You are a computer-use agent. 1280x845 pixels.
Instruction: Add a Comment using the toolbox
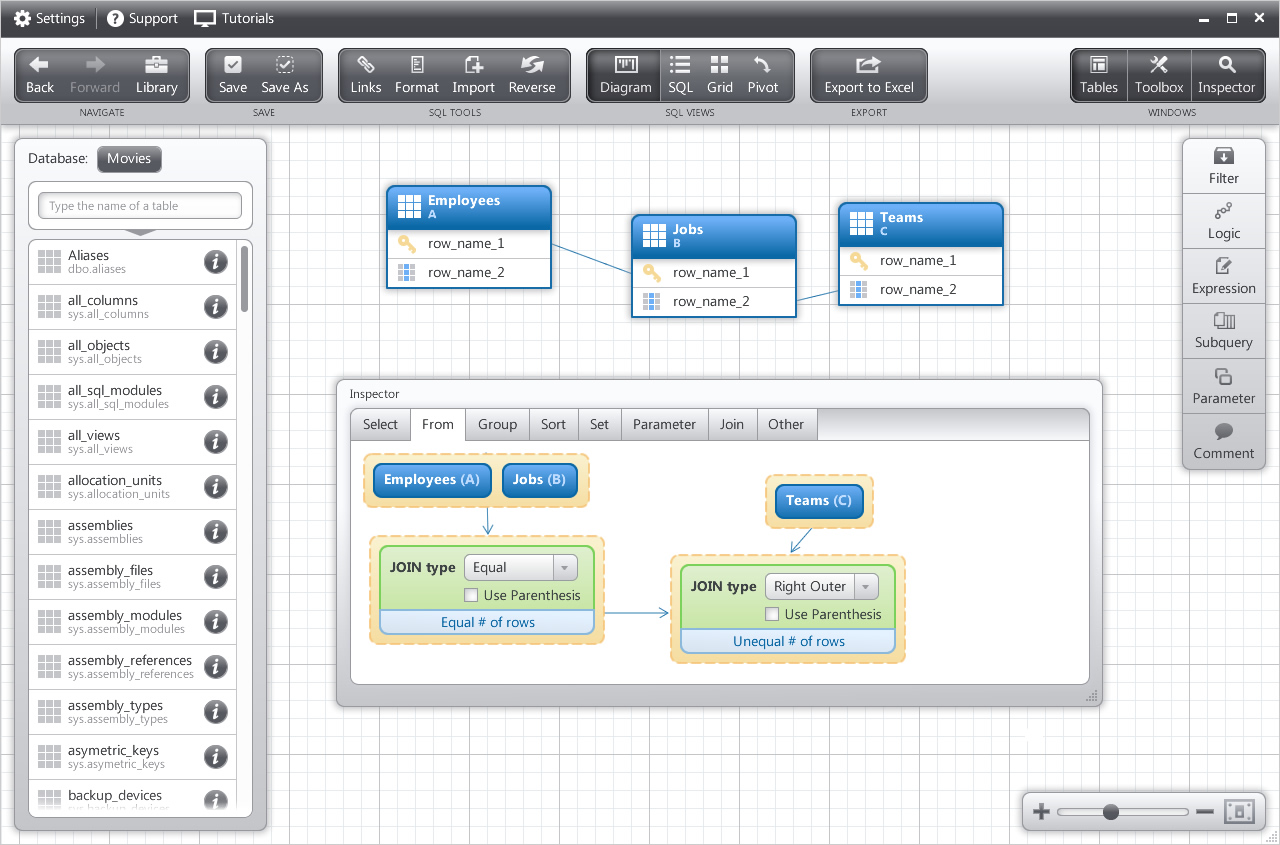point(1223,441)
